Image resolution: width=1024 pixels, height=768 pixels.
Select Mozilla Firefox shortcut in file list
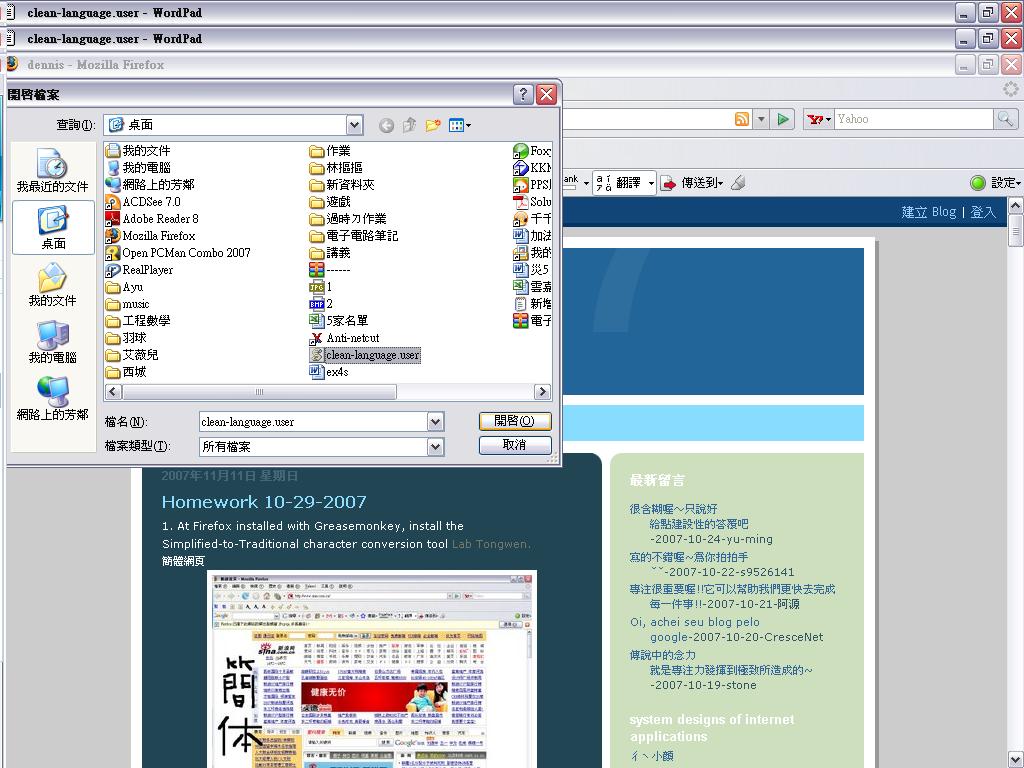150,236
